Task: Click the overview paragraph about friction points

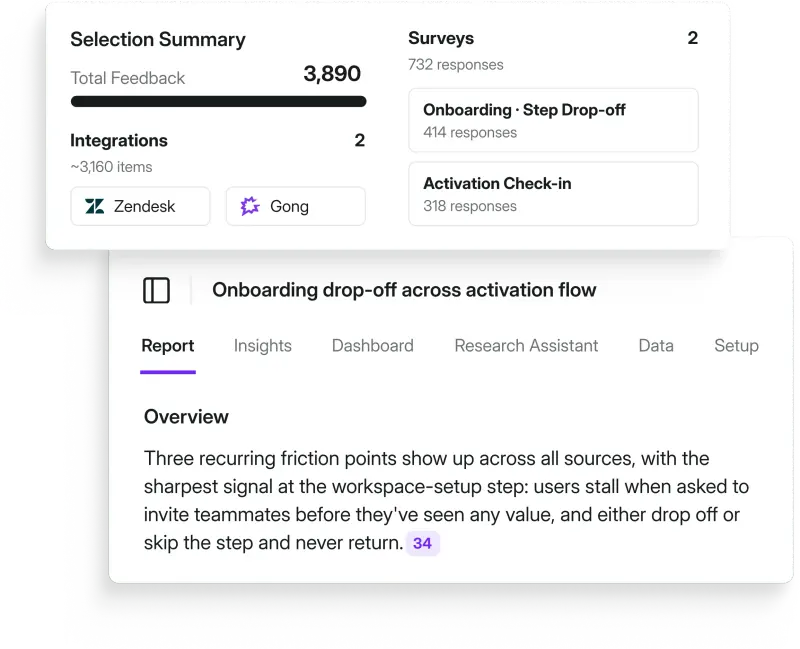Action: click(446, 501)
